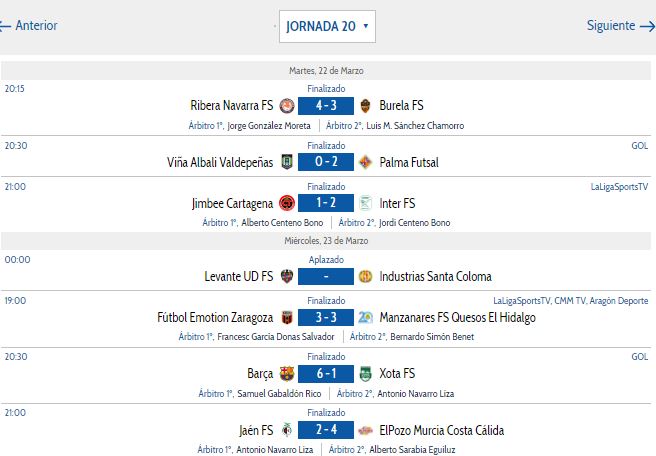
Task: Open the postponed Levante match score box
Action: (x=326, y=276)
